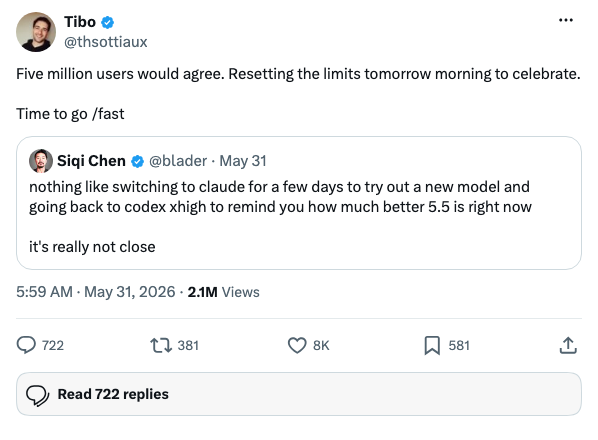The width and height of the screenshot is (598, 440).
Task: Click Tibo's blue verified badge
Action: coord(108,22)
